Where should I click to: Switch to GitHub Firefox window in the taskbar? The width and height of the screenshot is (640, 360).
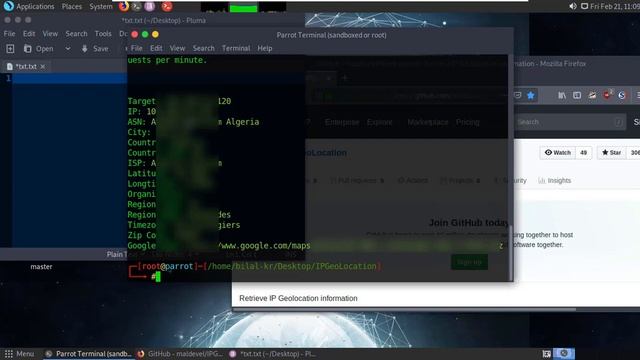(x=180, y=354)
